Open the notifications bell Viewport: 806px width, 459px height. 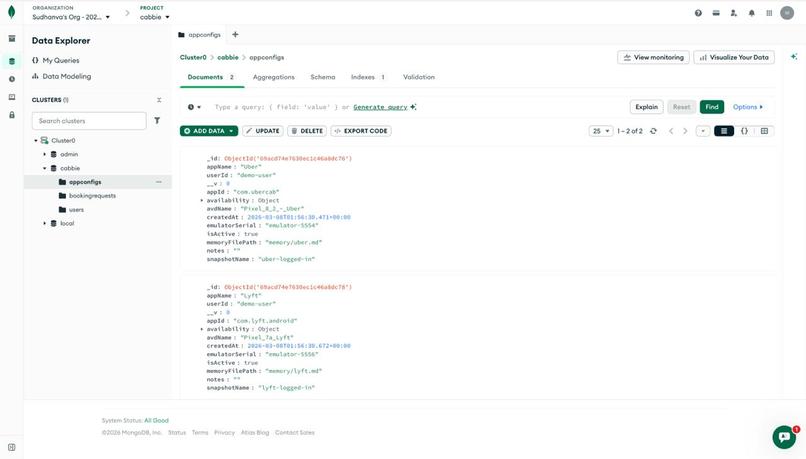(x=752, y=13)
